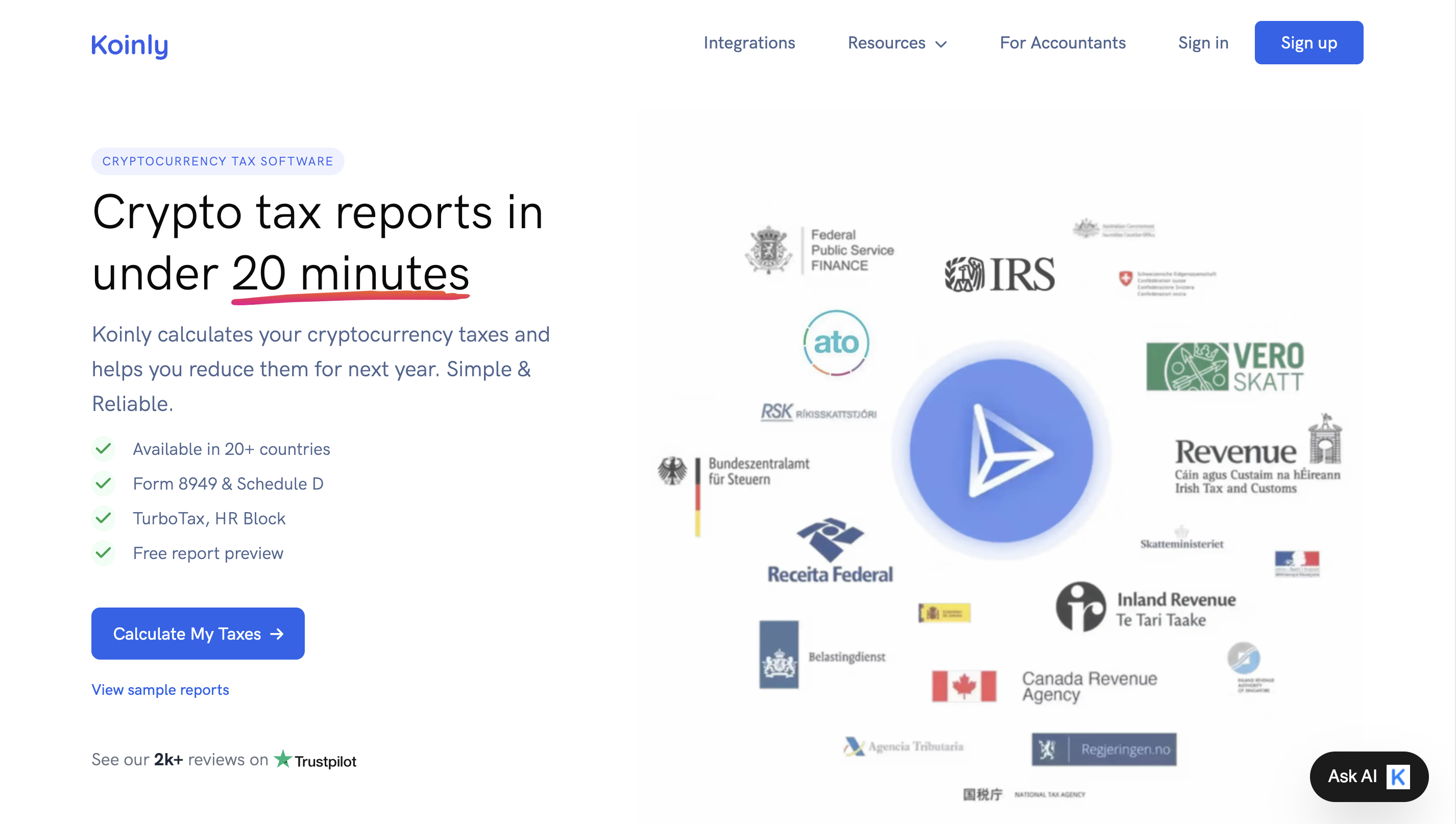Open View sample reports link
This screenshot has height=824, width=1456.
[160, 689]
